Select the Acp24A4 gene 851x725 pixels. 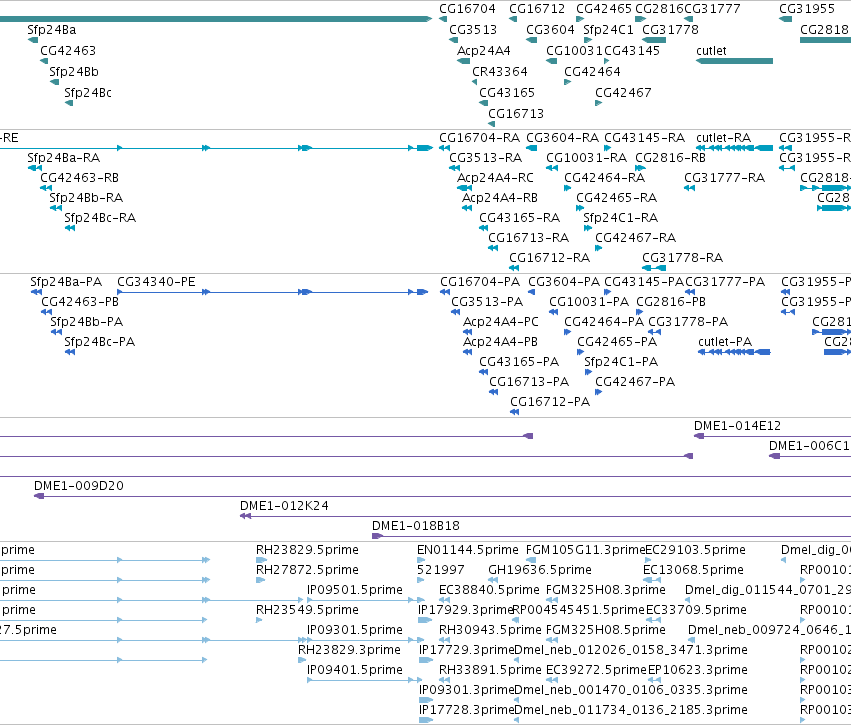coord(484,51)
